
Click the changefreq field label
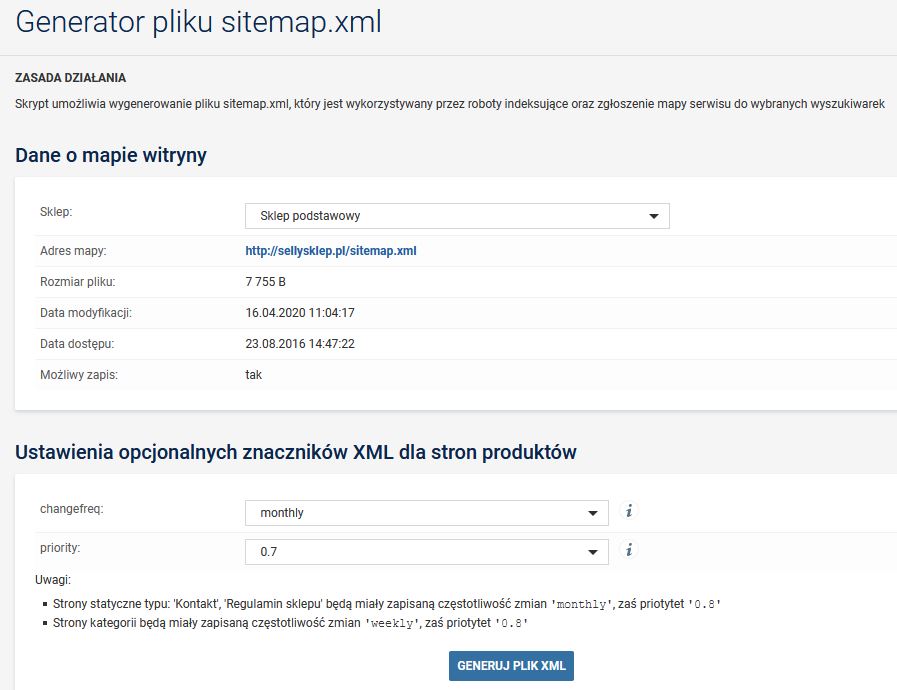tap(71, 509)
